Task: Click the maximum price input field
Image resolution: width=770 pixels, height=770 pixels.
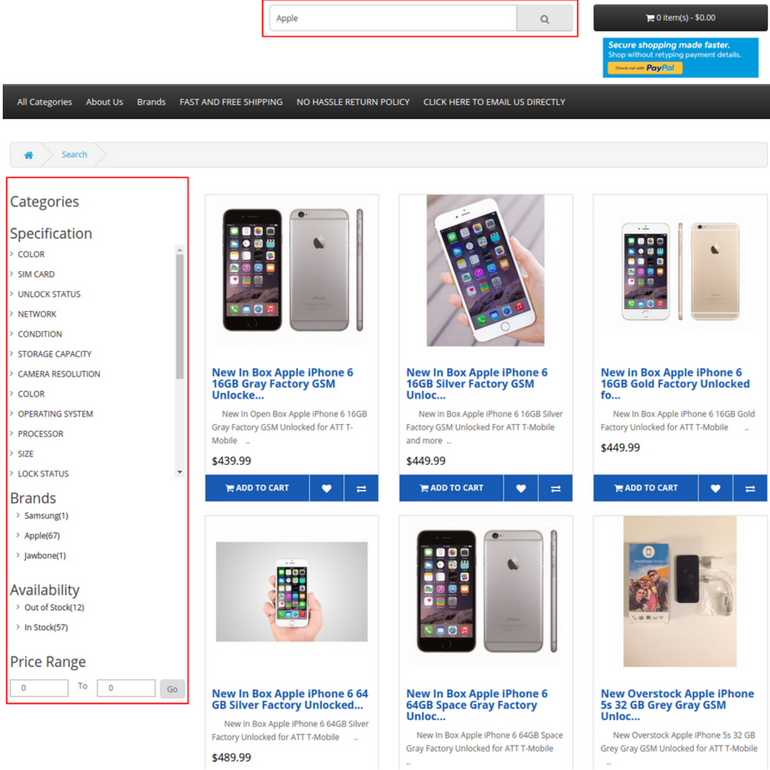Action: [126, 688]
